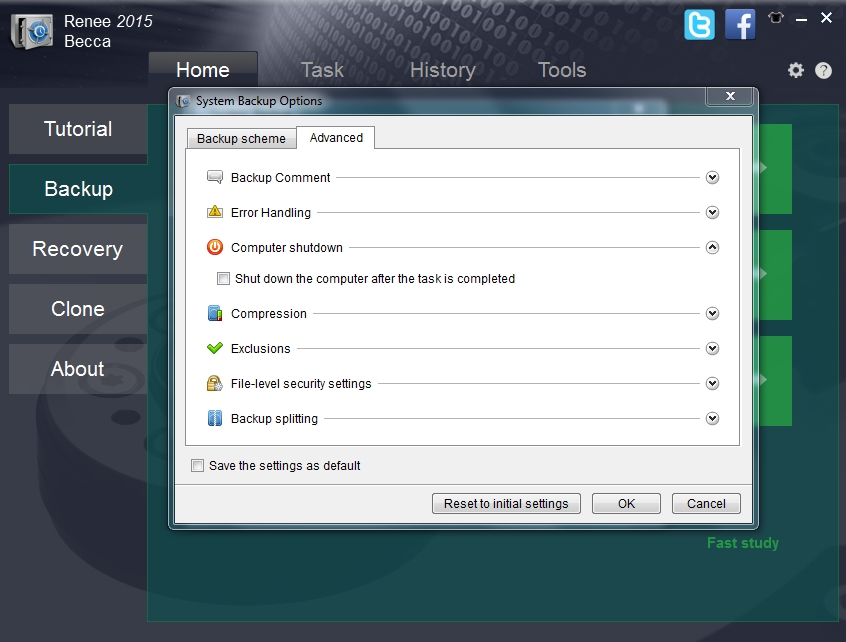
Task: Click the Compression icon
Action: [x=214, y=313]
